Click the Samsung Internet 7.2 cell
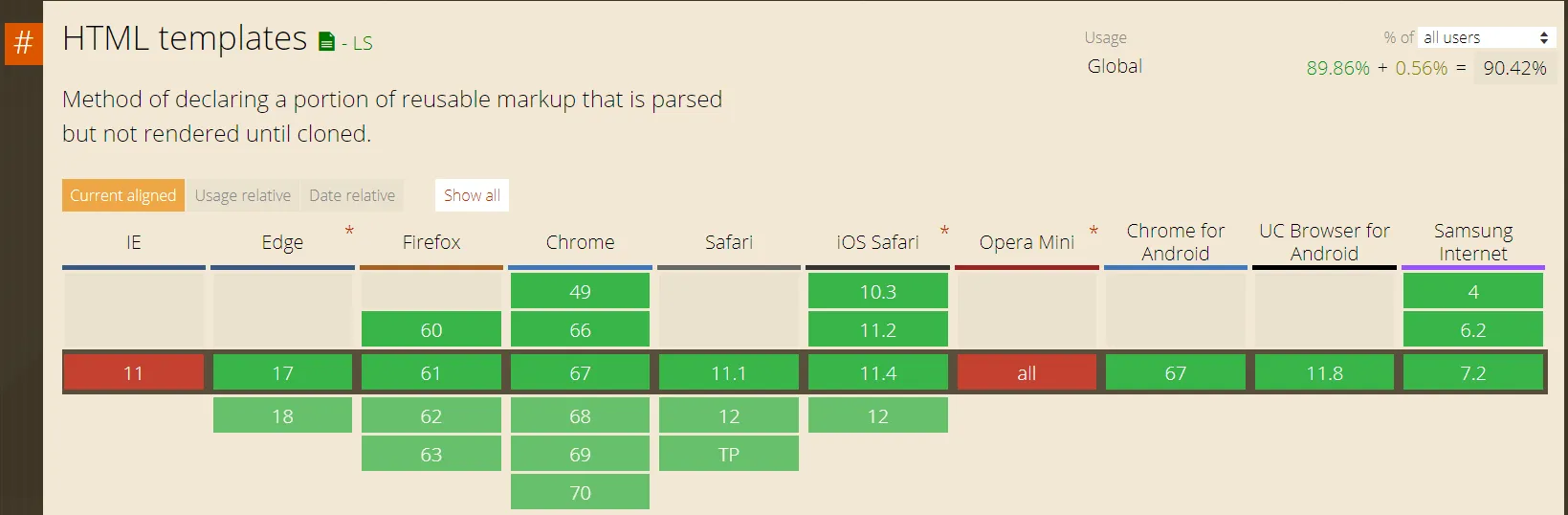This screenshot has height=515, width=1568. click(1473, 372)
